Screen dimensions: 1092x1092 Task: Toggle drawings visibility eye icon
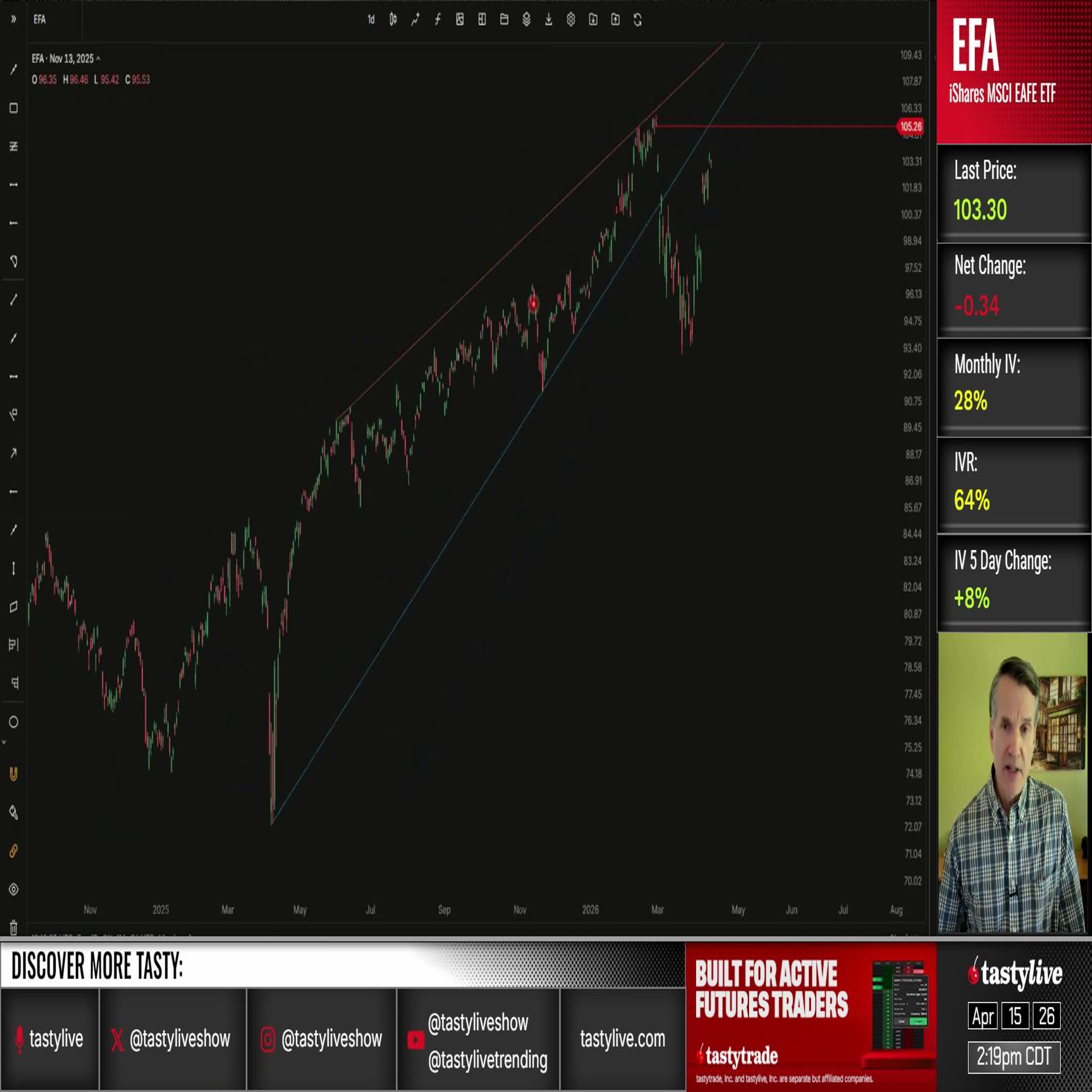click(13, 889)
